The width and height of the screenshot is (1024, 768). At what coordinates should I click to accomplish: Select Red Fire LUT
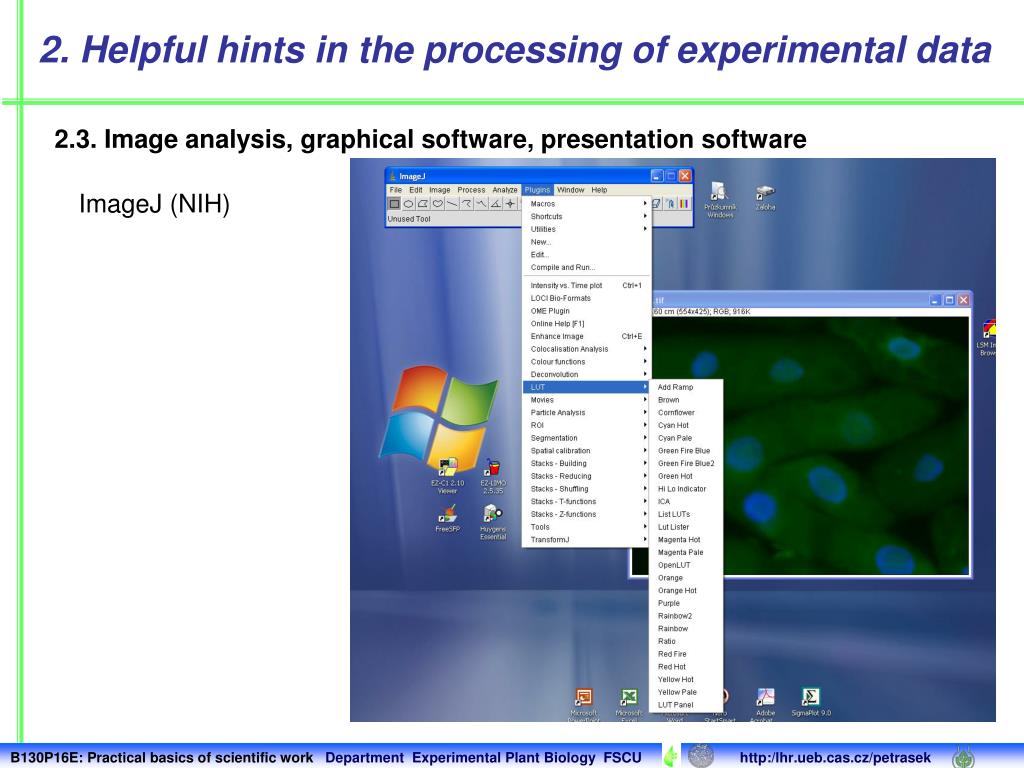[688, 654]
